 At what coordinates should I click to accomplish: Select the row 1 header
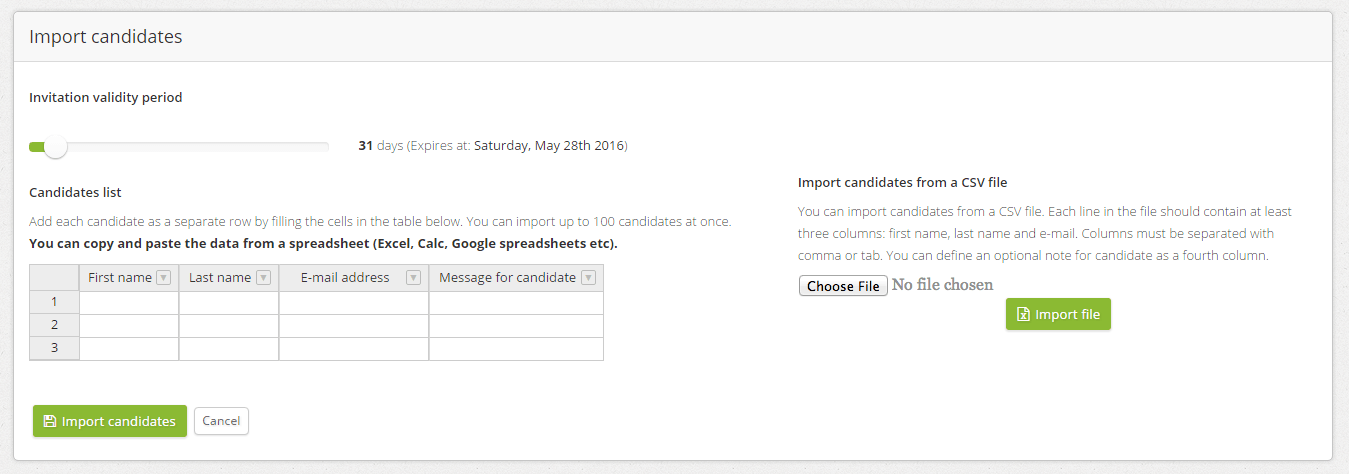click(x=54, y=302)
